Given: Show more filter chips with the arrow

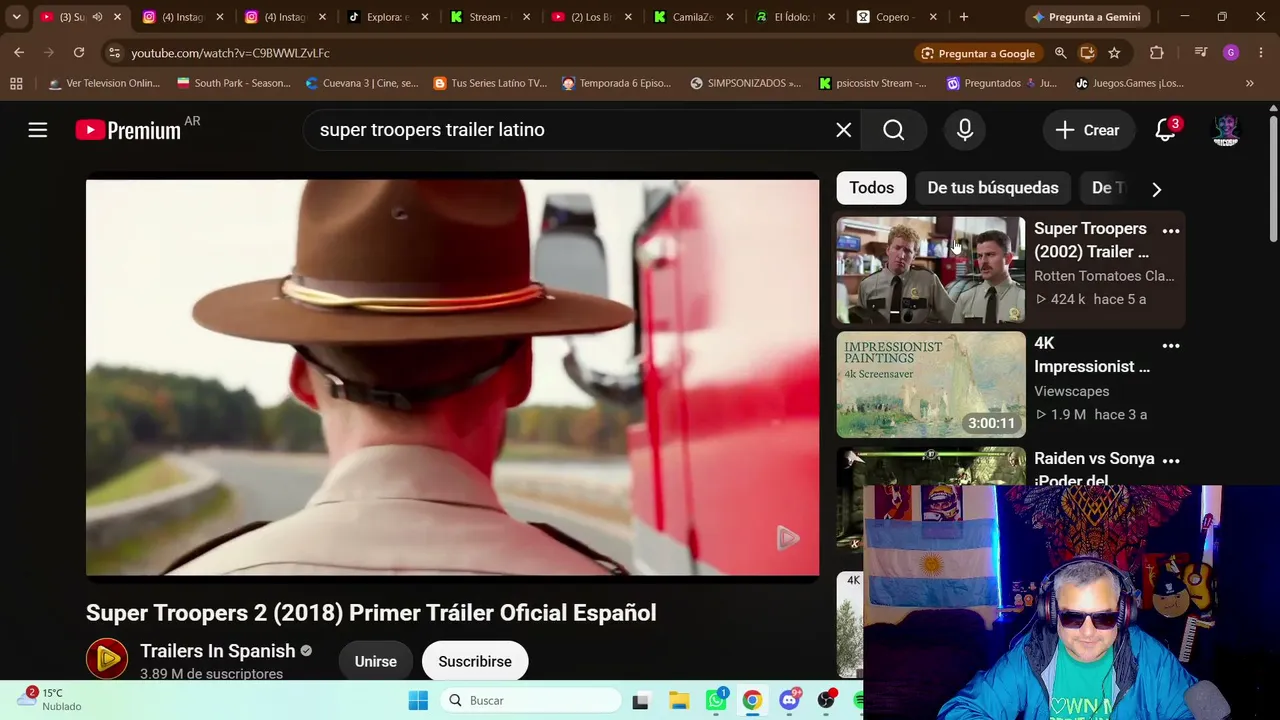Looking at the screenshot, I should [1157, 188].
